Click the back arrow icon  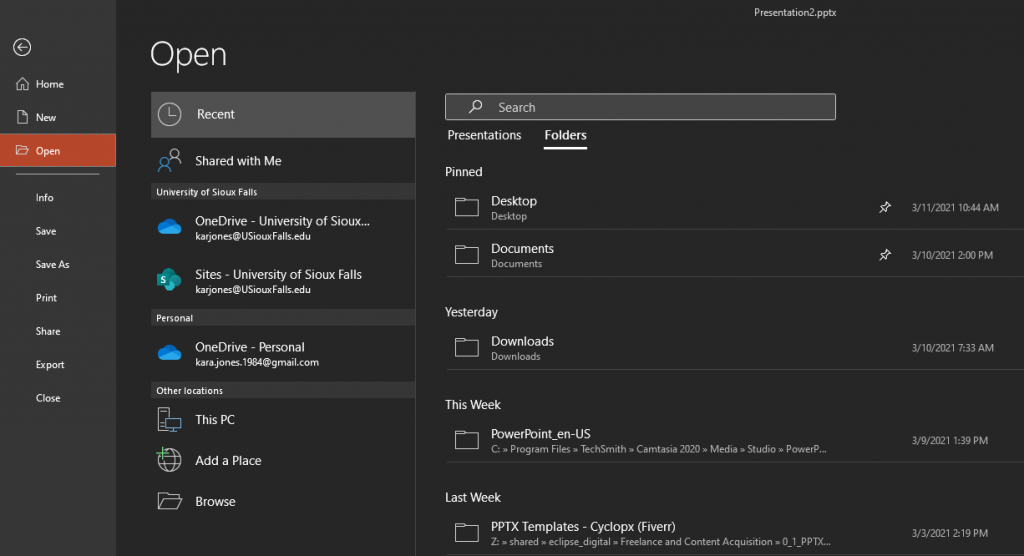22,47
